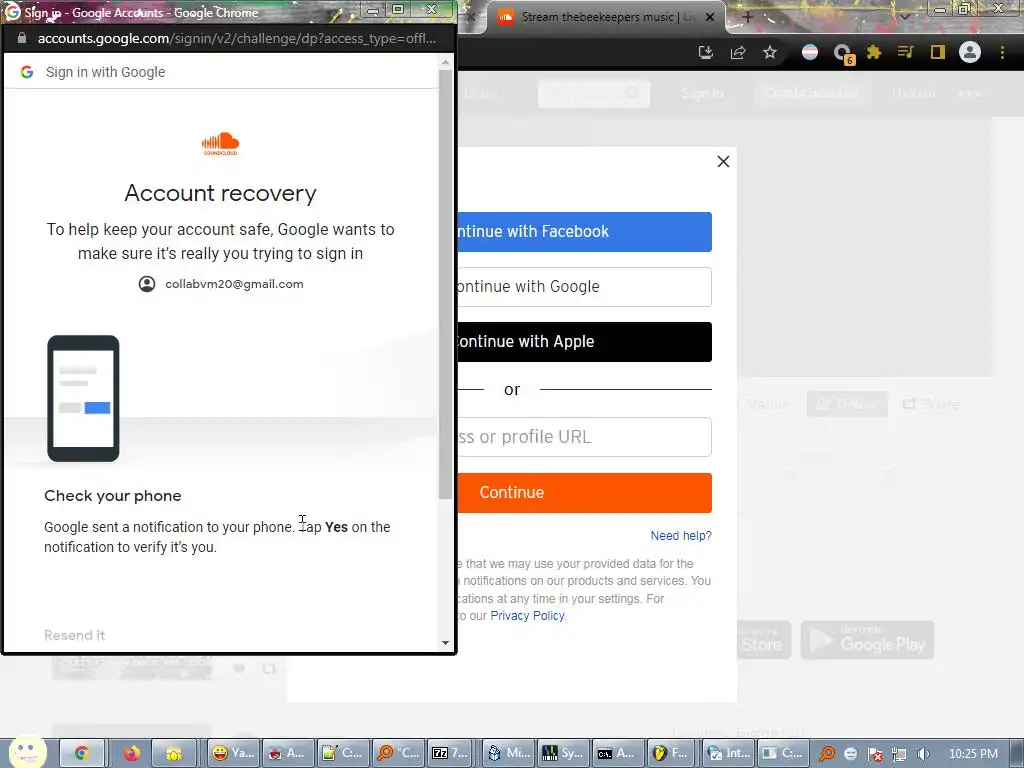
Task: Open Chrome from the taskbar
Action: (81, 754)
